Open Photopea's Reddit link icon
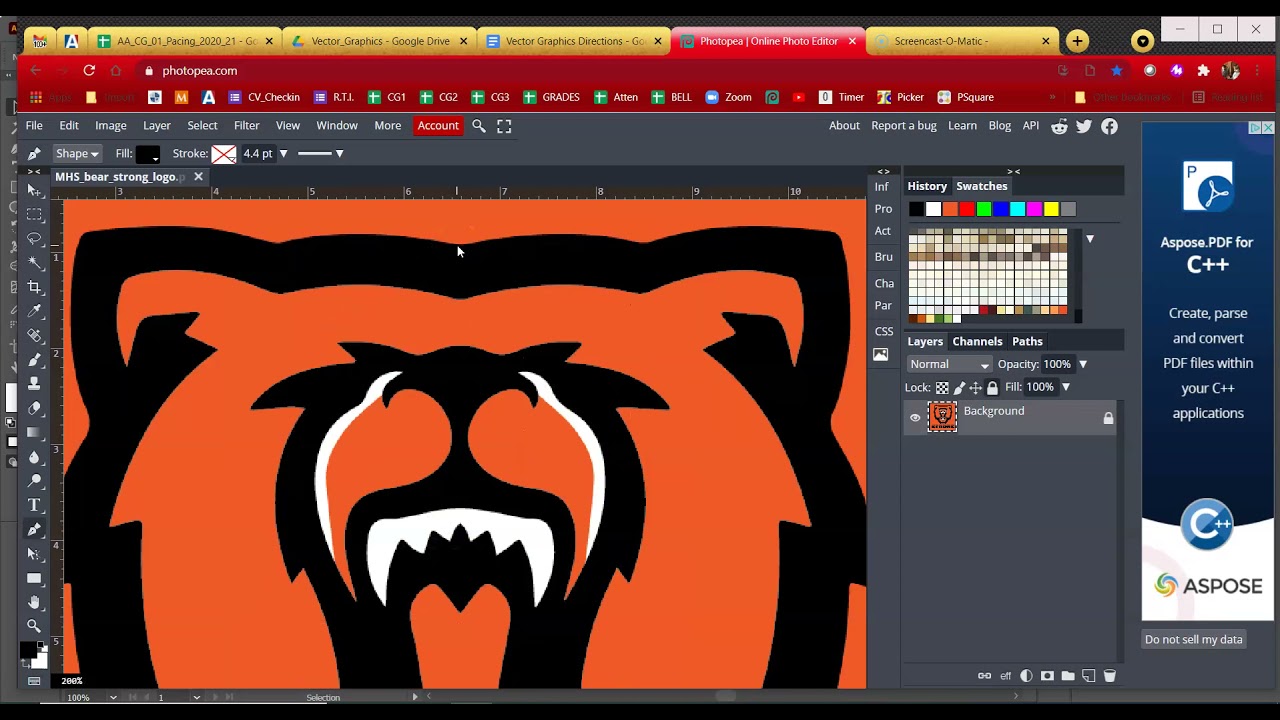 click(x=1059, y=126)
